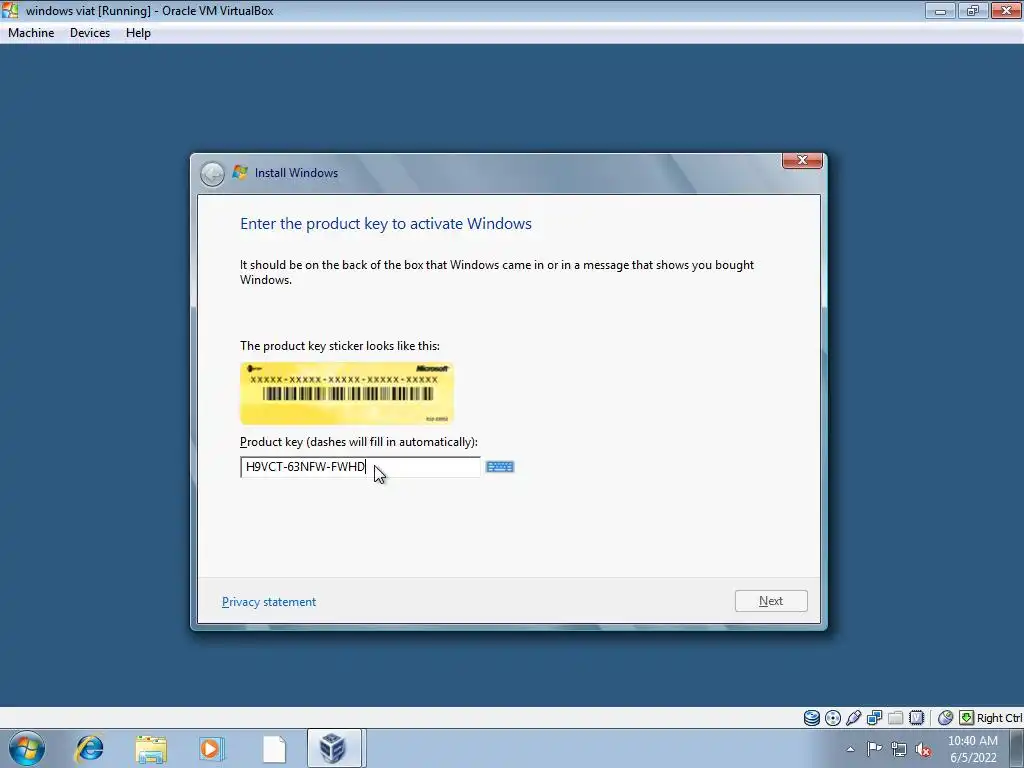Viewport: 1024px width, 768px height.
Task: Click the blank document icon in the taskbar
Action: [x=274, y=749]
